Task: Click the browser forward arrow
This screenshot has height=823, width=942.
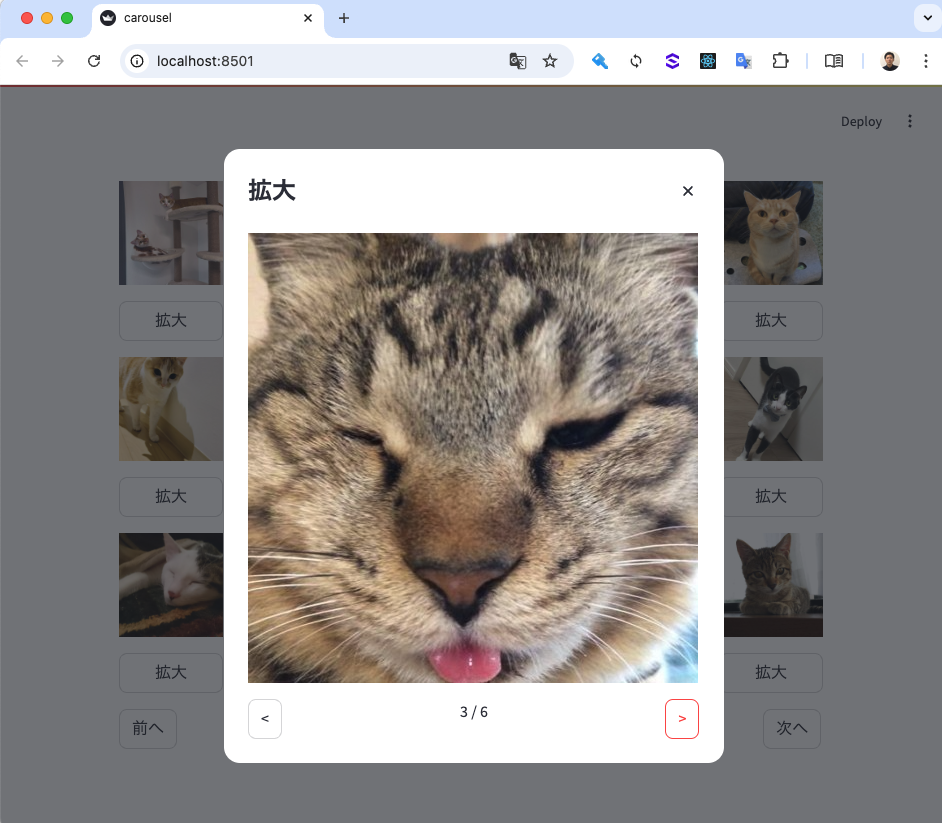Action: 58,61
